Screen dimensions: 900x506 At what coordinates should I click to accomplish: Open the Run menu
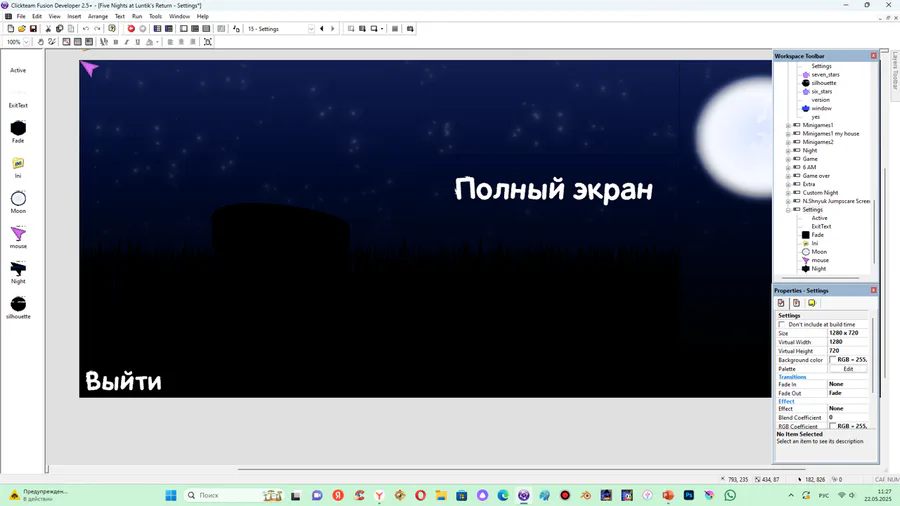pyautogui.click(x=137, y=17)
